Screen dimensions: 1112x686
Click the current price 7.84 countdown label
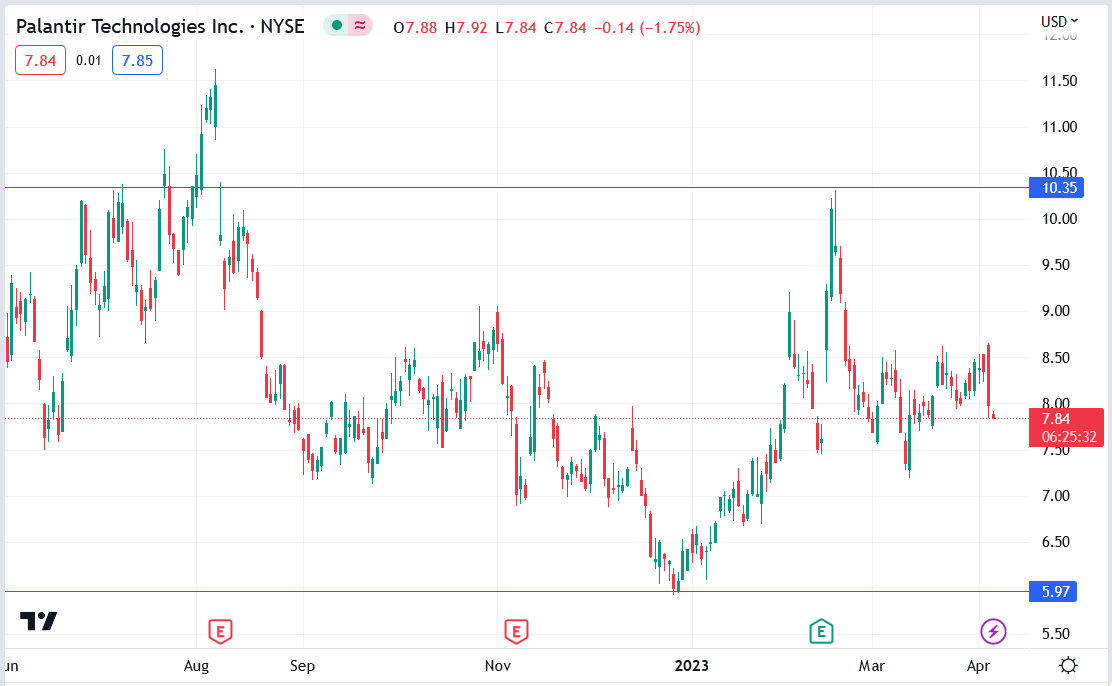(x=1066, y=427)
